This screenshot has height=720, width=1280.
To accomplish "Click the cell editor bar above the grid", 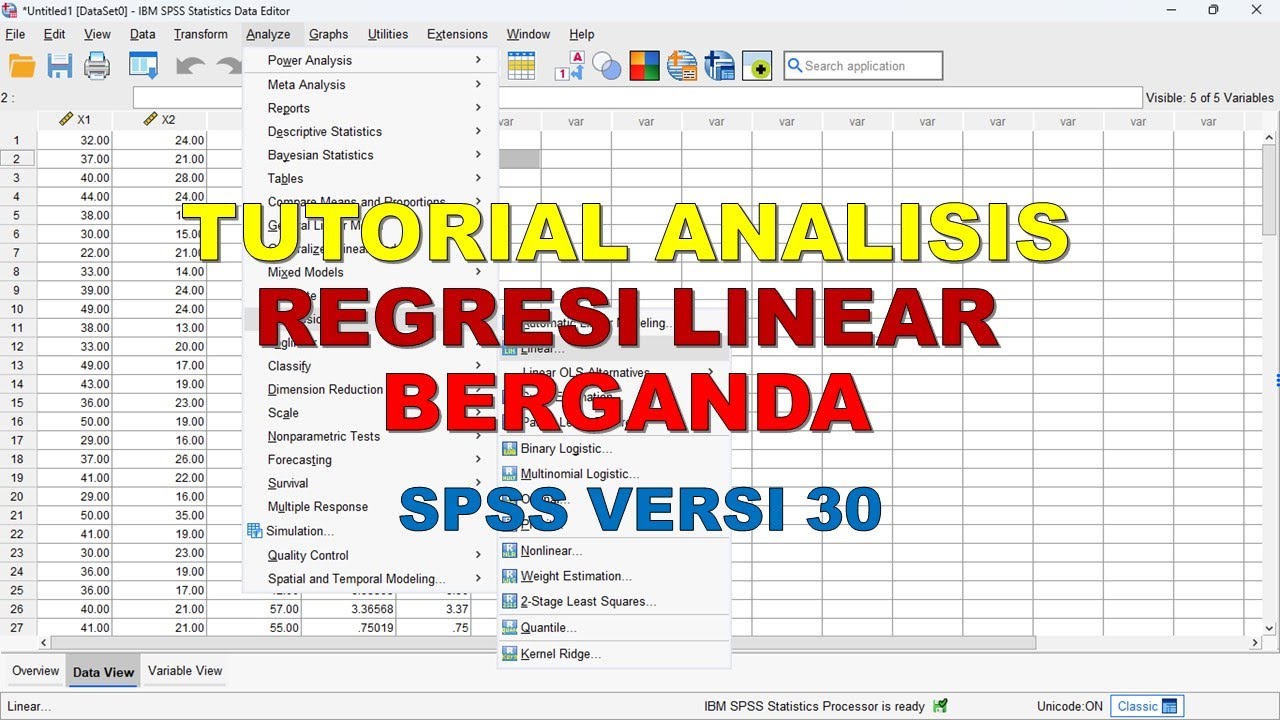I will click(x=637, y=98).
